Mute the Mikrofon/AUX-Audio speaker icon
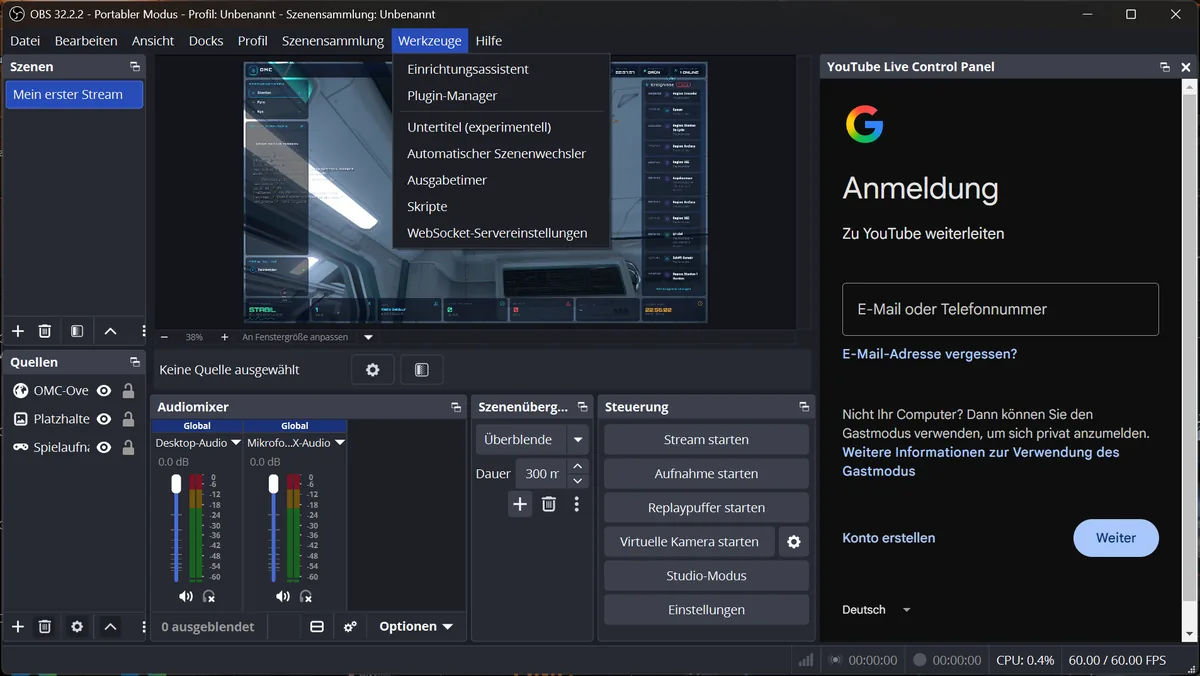Screen dimensions: 1200x676 coord(282,597)
